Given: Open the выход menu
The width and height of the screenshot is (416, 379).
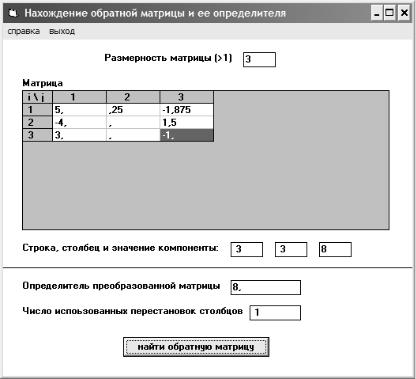Looking at the screenshot, I should 62,31.
